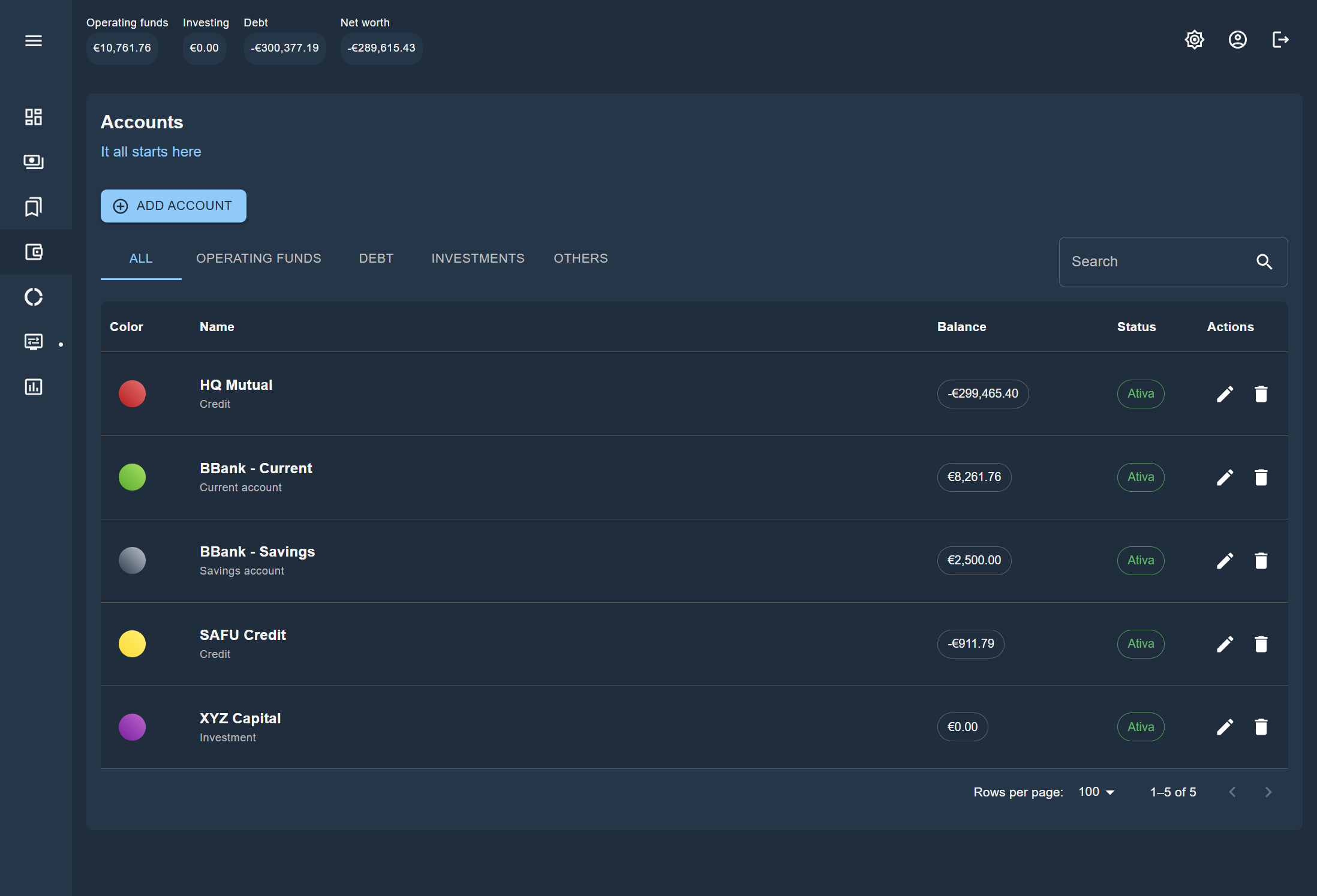
Task: Go to next page of accounts
Action: coord(1268,792)
